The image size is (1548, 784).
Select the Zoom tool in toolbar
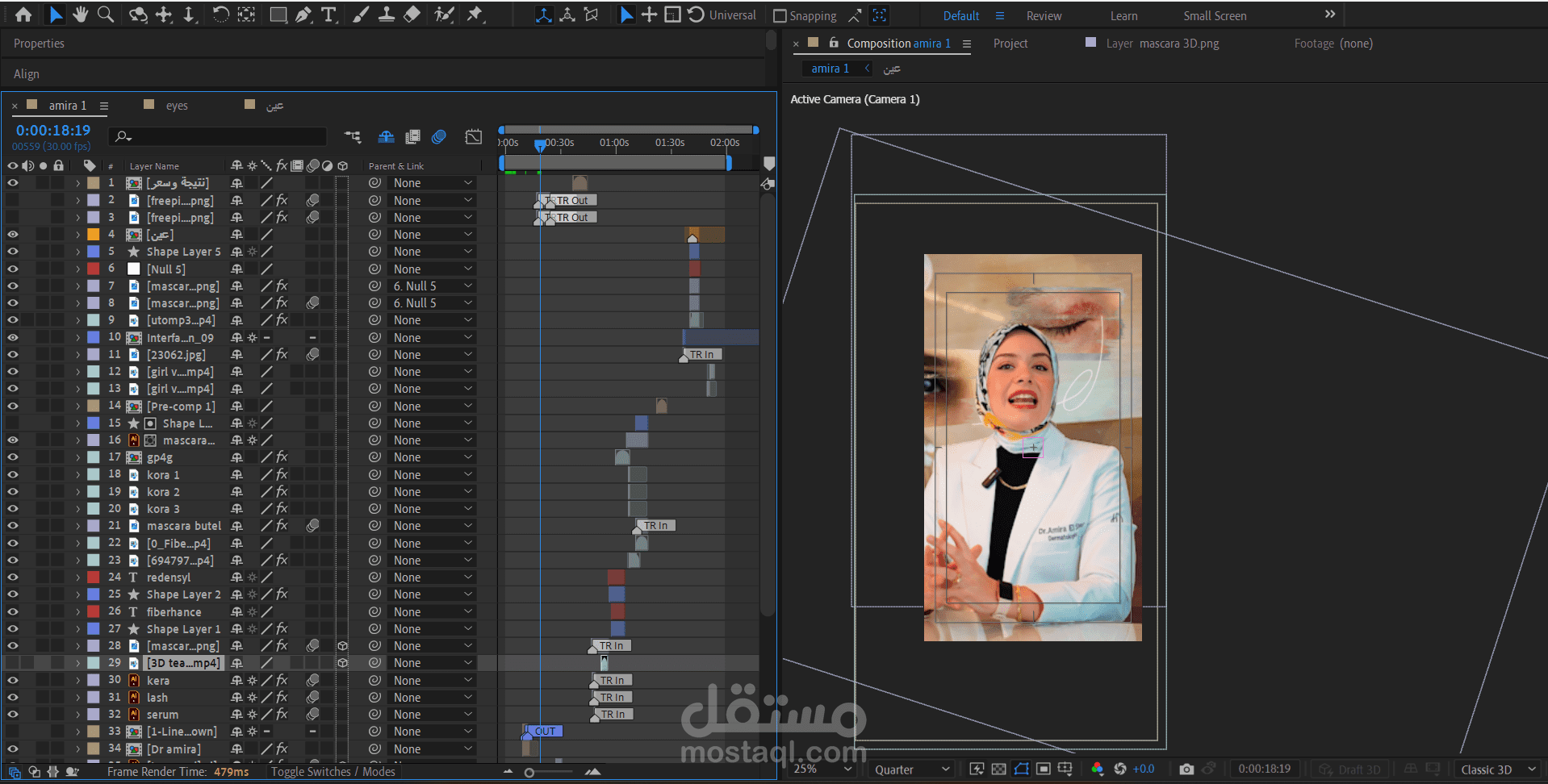[105, 15]
